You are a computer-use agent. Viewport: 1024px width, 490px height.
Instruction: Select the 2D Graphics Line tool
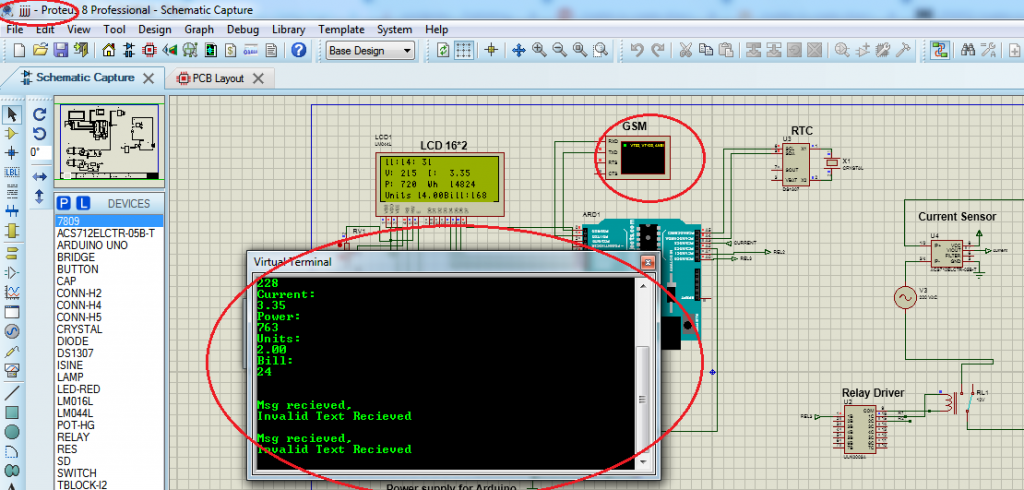[x=11, y=393]
